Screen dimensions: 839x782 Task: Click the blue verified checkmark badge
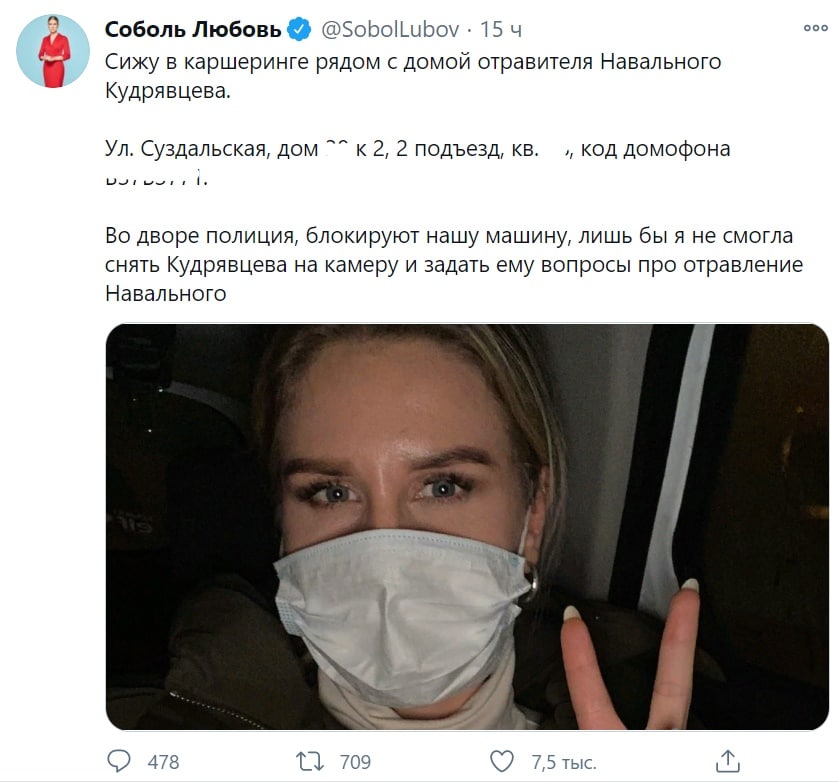coord(300,29)
